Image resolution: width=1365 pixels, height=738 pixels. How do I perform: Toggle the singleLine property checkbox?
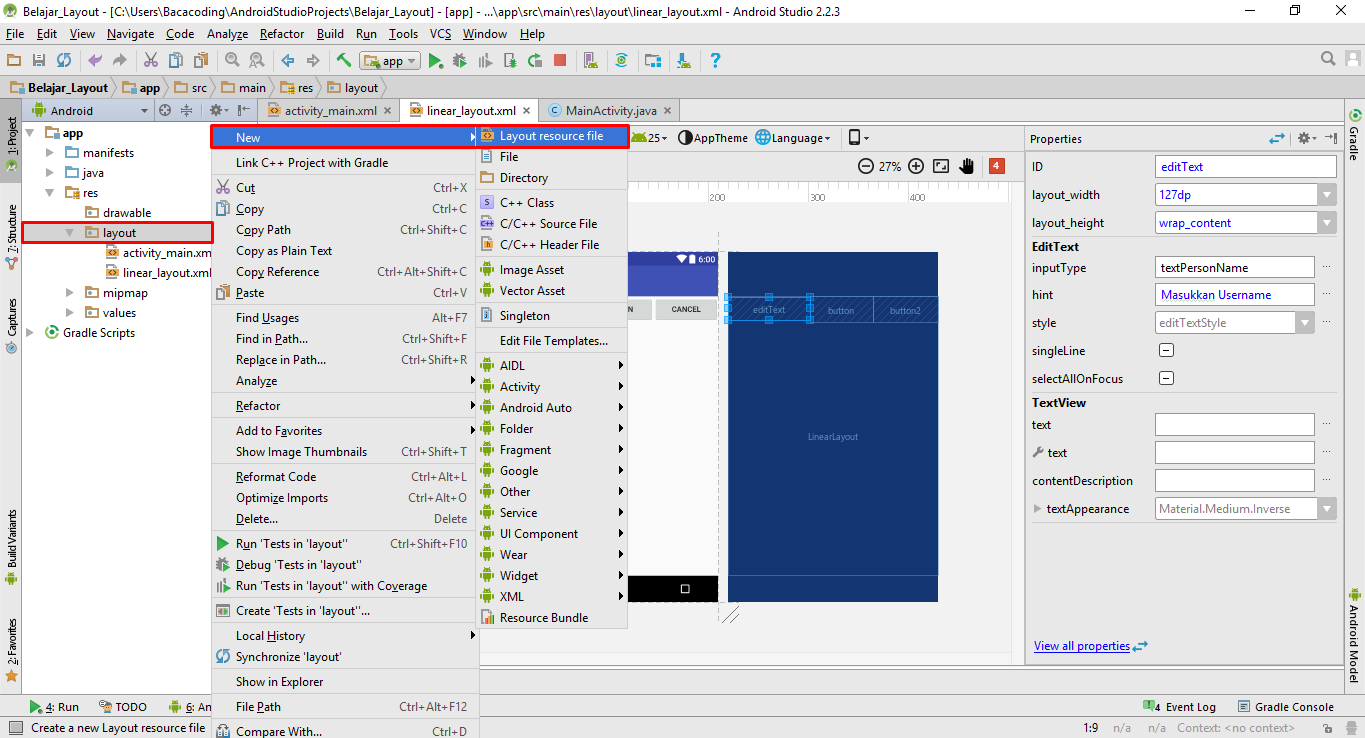point(1166,350)
